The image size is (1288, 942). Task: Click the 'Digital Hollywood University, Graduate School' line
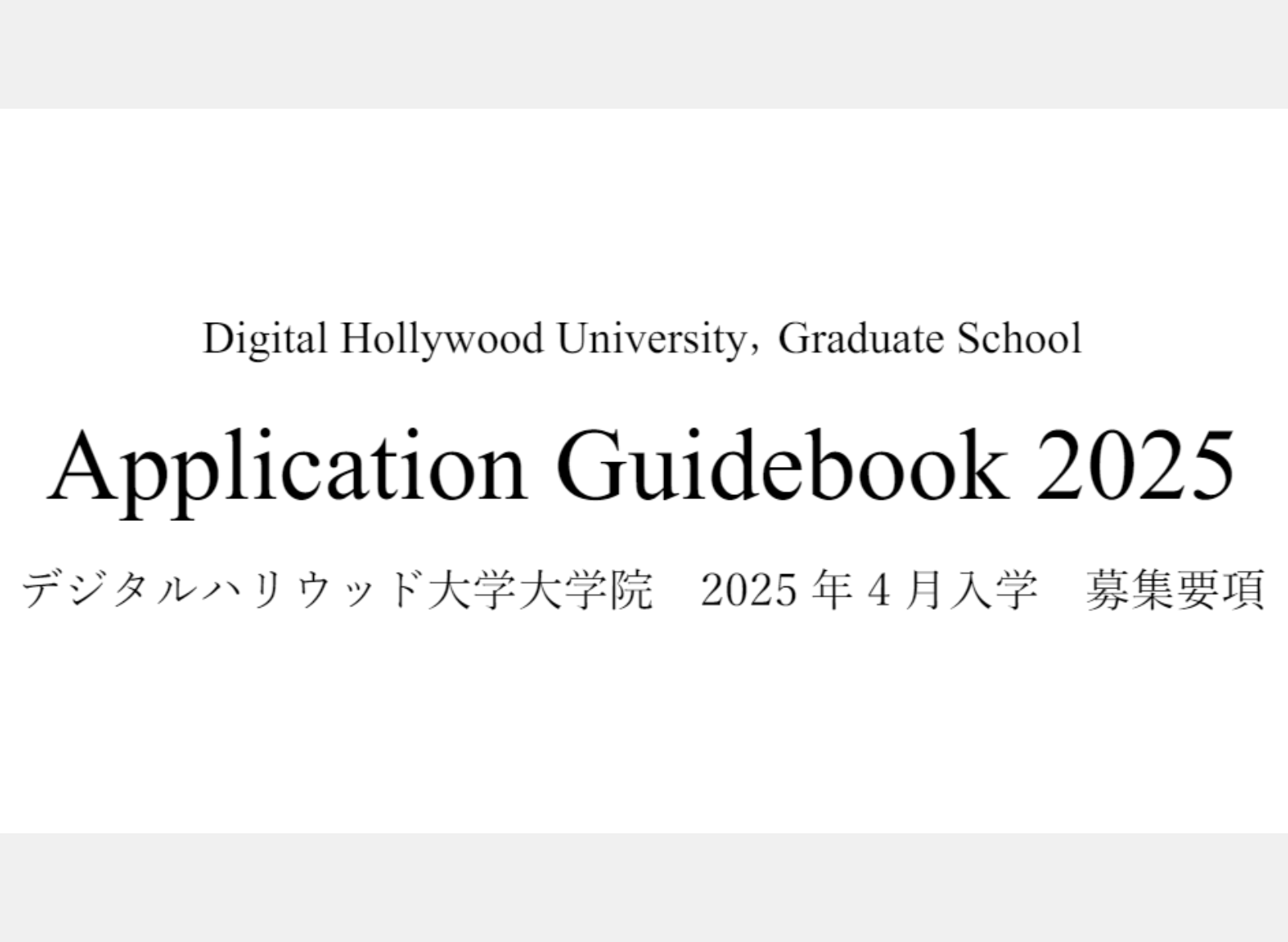(x=642, y=339)
